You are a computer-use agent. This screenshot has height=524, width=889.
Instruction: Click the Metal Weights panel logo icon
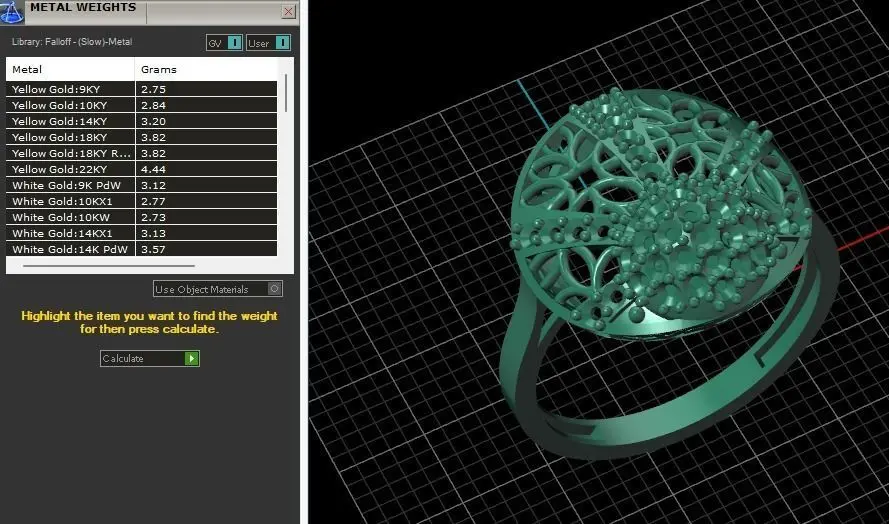tap(11, 11)
